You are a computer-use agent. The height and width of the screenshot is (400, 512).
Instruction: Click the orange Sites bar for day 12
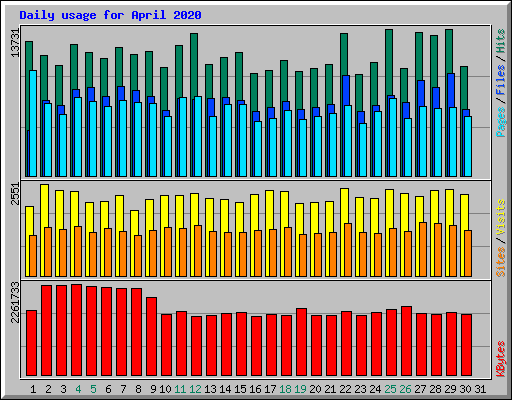tap(198, 251)
